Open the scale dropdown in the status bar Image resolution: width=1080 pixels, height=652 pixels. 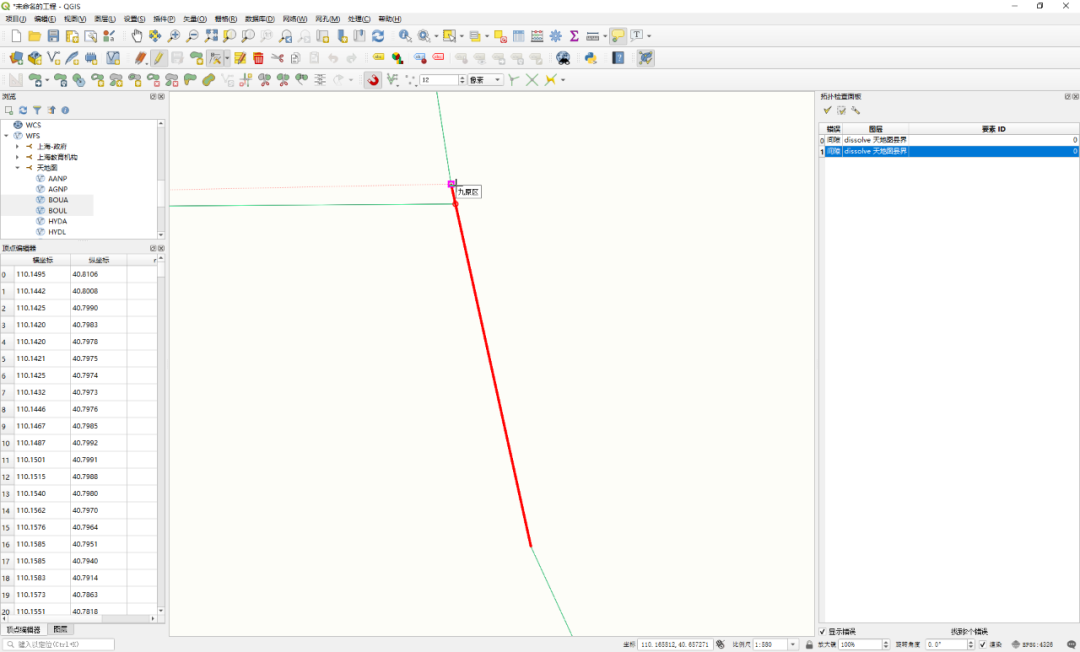793,644
